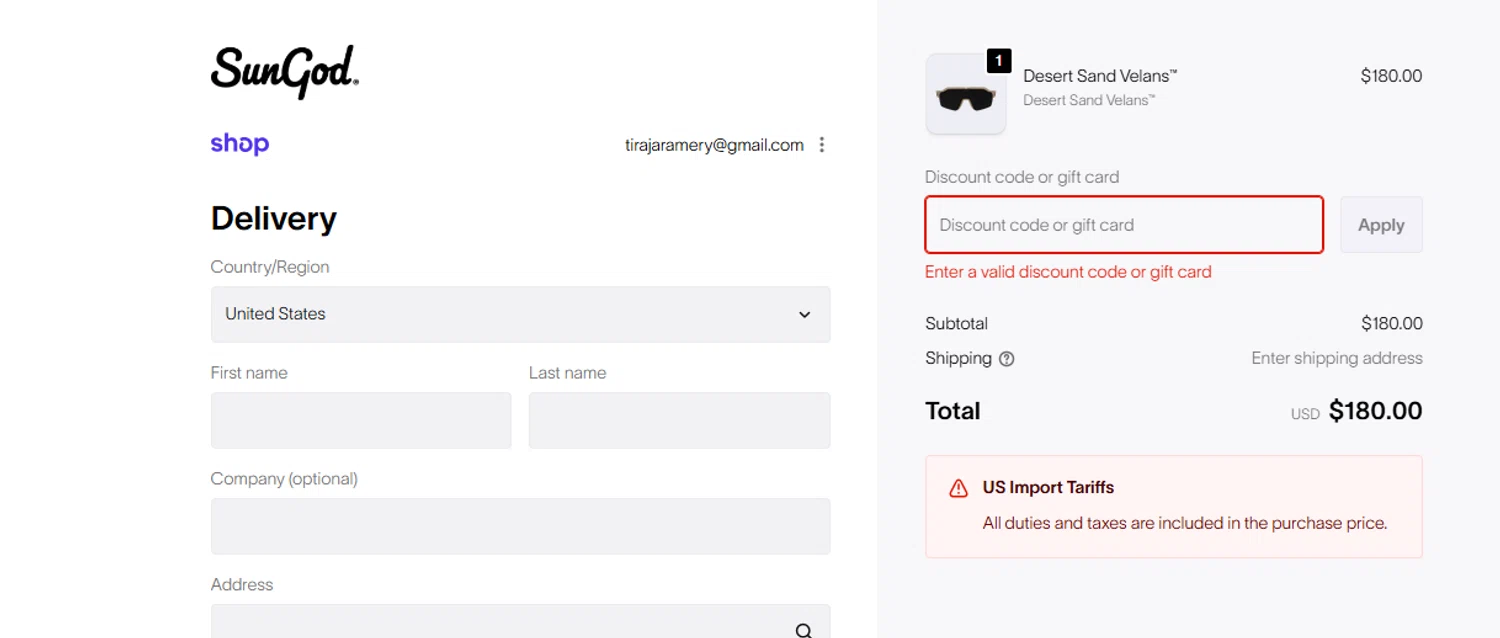The width and height of the screenshot is (1500, 638).
Task: Click the Delivery heading
Action: [274, 218]
